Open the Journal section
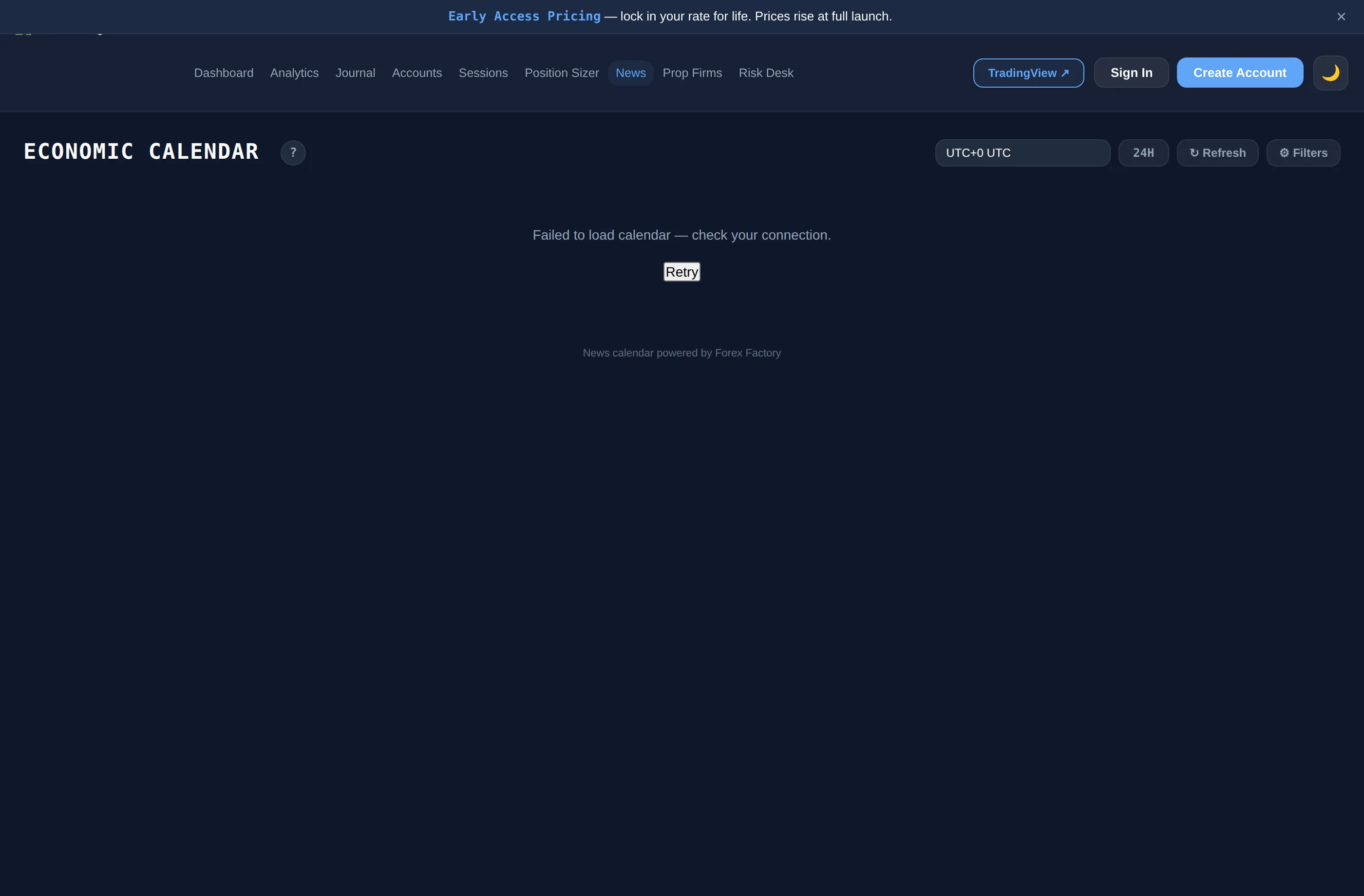1364x896 pixels. pos(355,73)
